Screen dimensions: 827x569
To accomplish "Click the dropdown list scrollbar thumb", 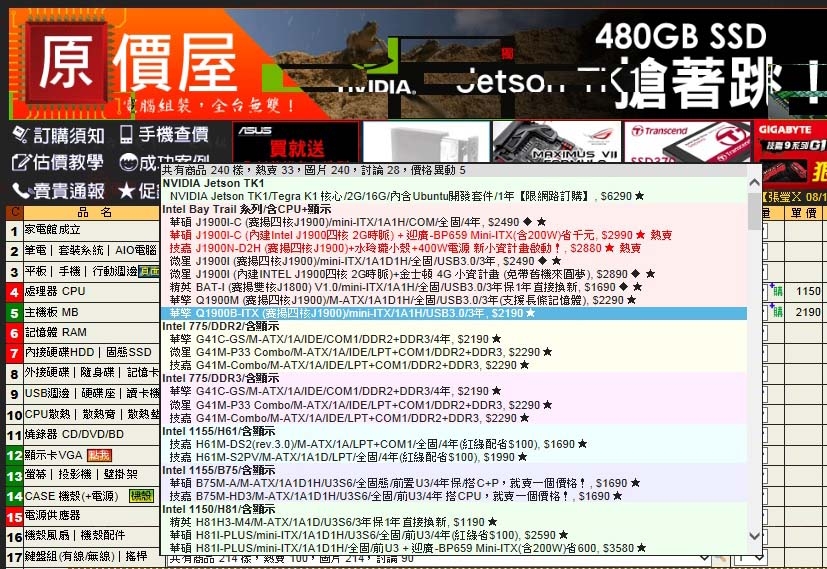I will click(754, 210).
